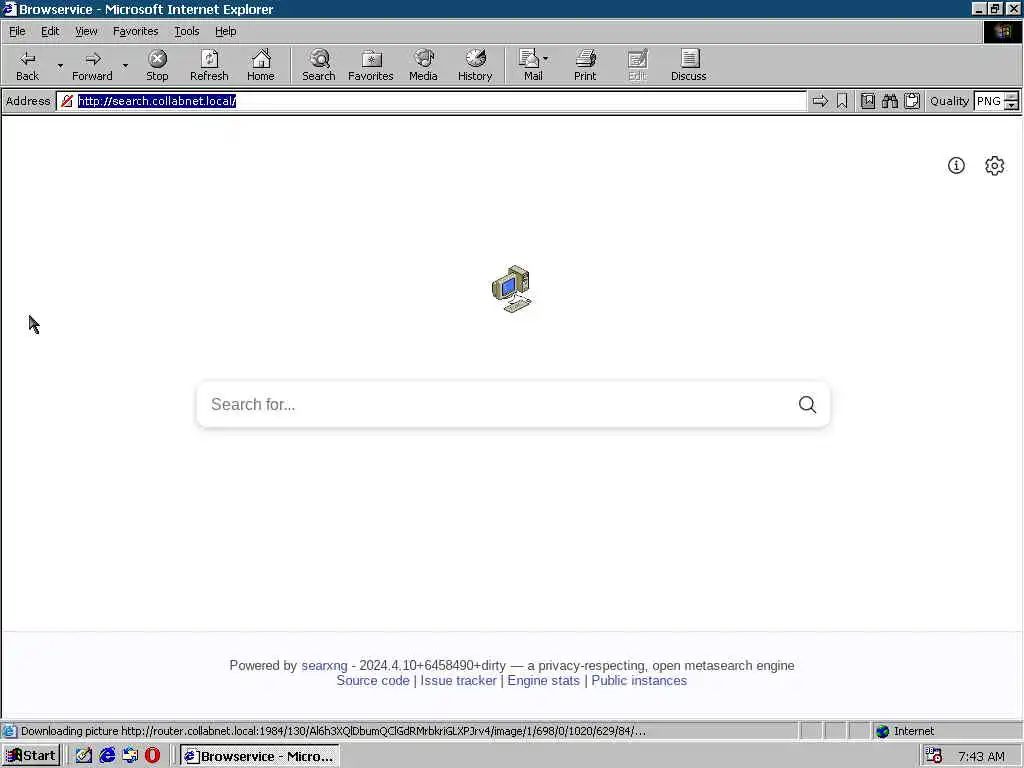Stop the page loading
1024x768 pixels.
[x=157, y=65]
